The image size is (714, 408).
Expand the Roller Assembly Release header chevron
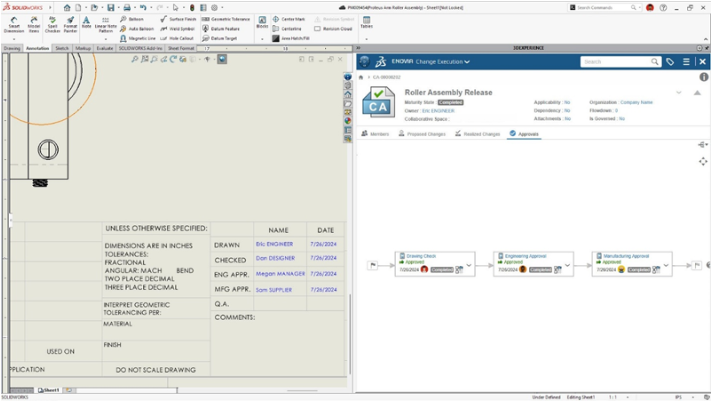[679, 92]
